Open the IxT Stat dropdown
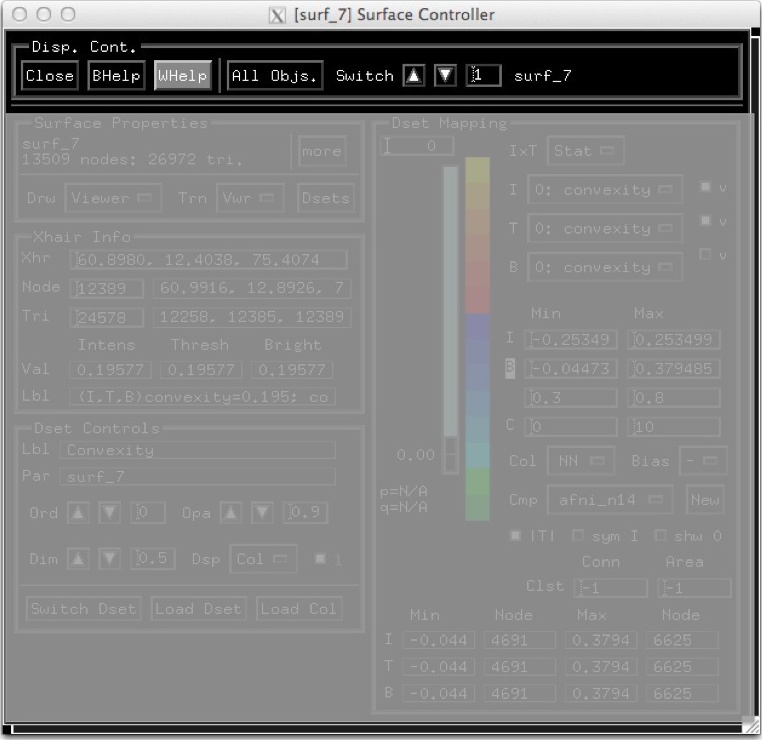The image size is (762, 740). pyautogui.click(x=585, y=151)
